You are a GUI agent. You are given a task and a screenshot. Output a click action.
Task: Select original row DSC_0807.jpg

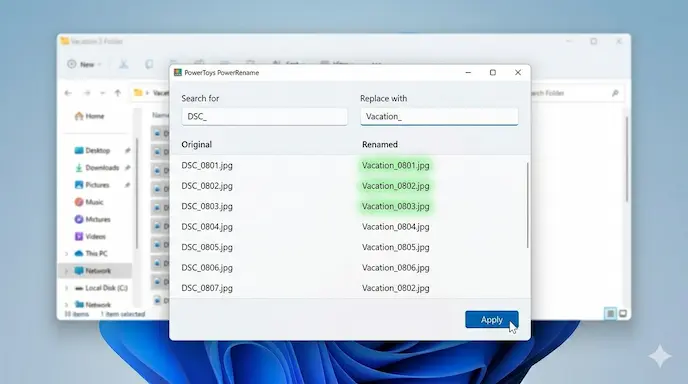coord(207,288)
